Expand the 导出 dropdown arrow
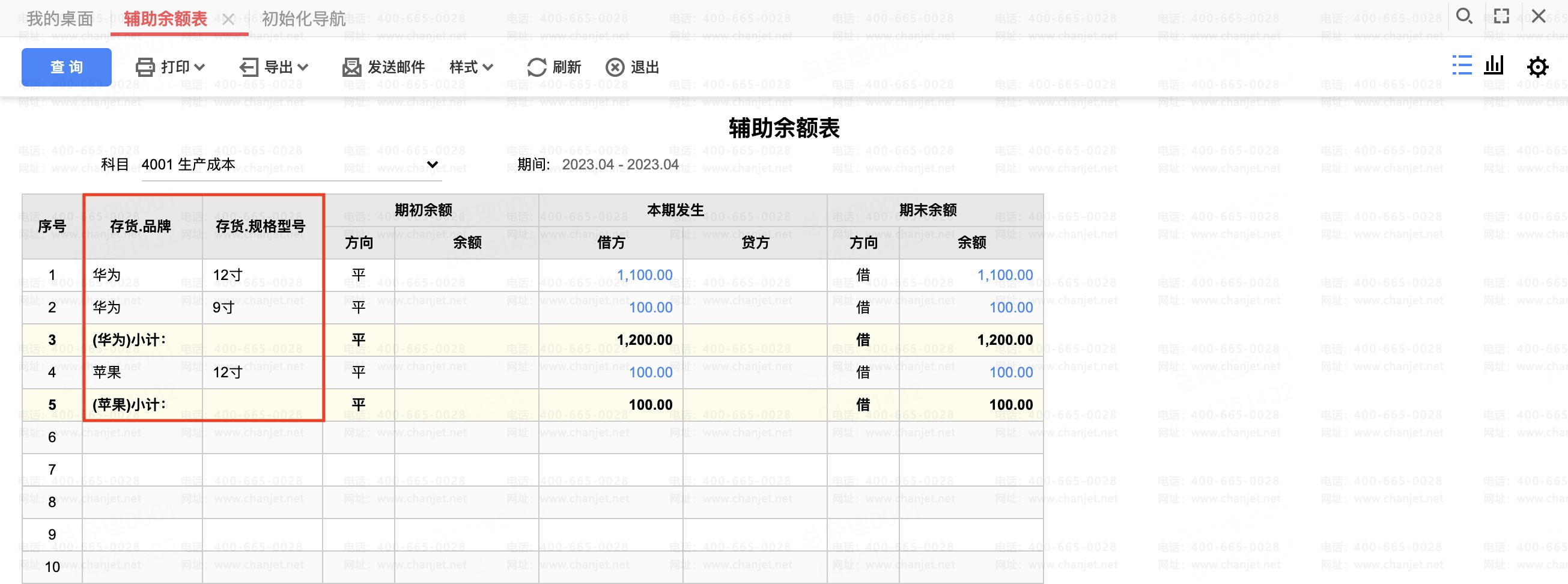Screen dimensions: 1568x584 (x=303, y=67)
